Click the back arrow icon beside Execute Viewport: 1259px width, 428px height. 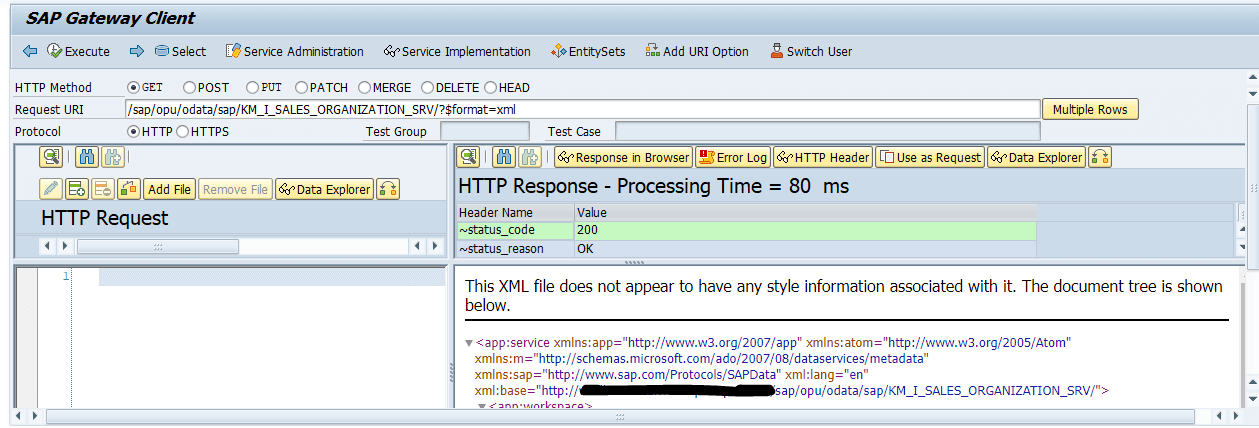tap(29, 51)
